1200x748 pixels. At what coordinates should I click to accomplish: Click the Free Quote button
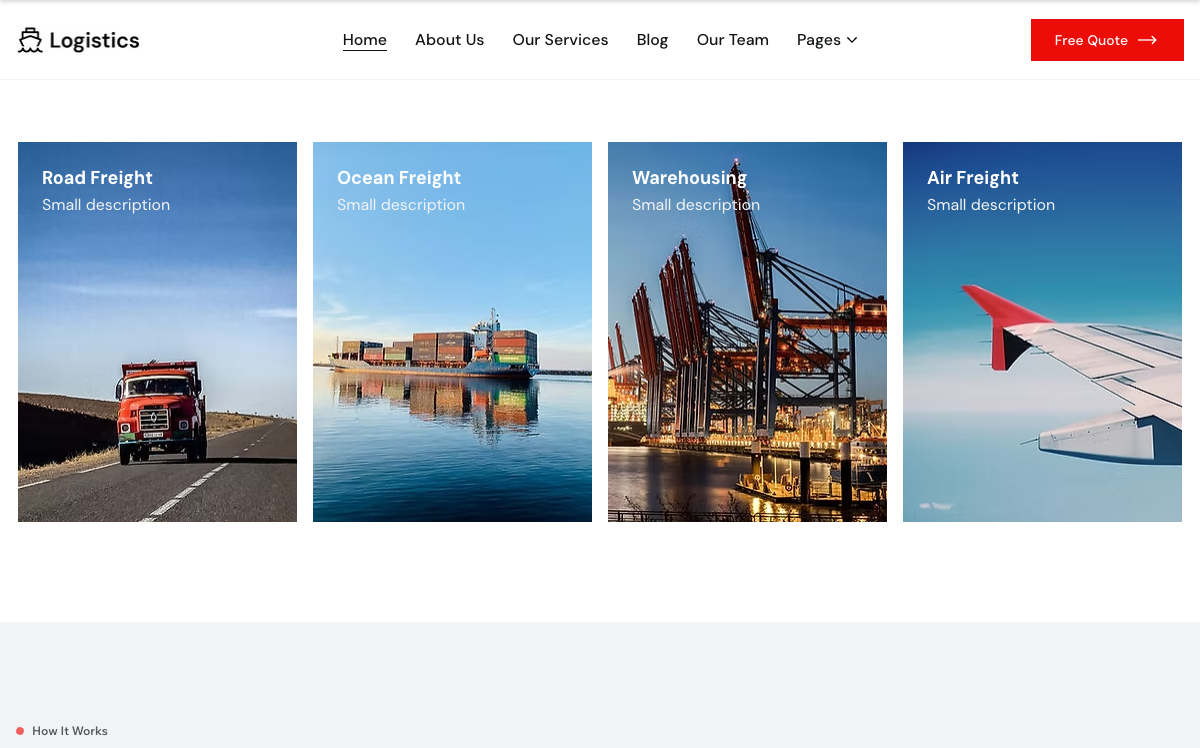(1107, 40)
